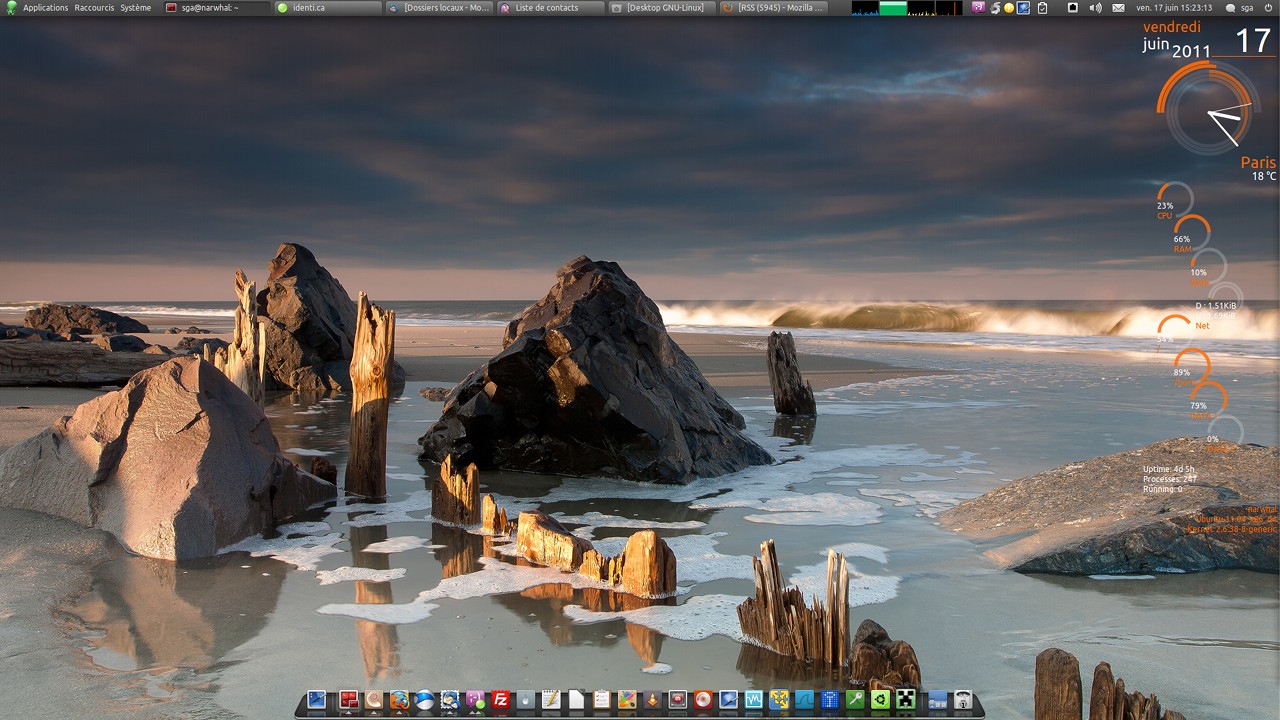
Task: Launch the shell spiral dock icon
Action: [373, 700]
